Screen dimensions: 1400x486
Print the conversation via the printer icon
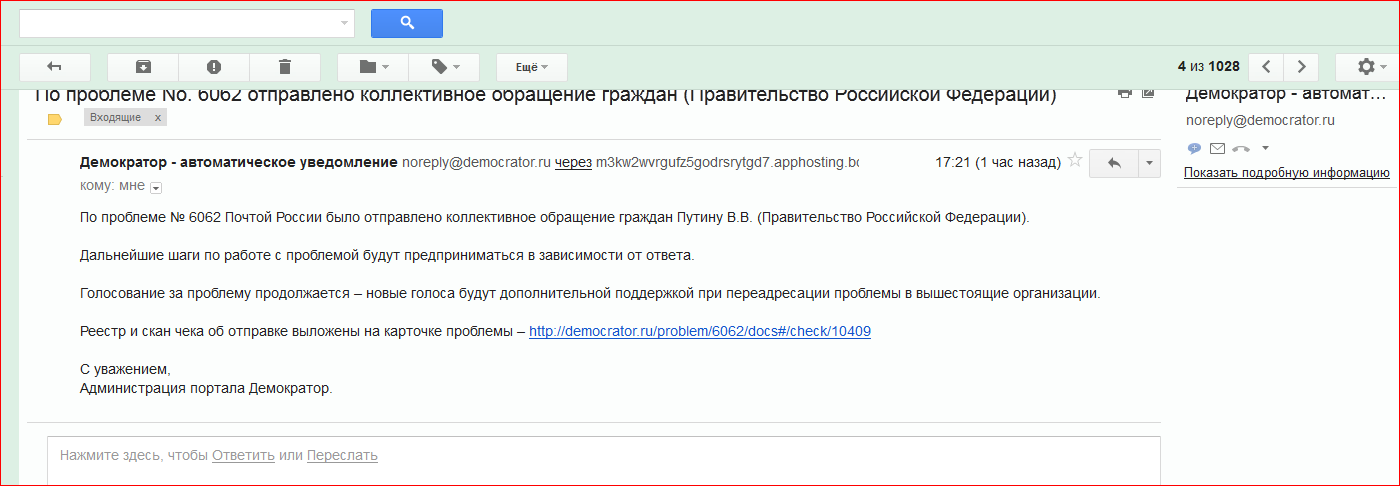(x=1124, y=93)
